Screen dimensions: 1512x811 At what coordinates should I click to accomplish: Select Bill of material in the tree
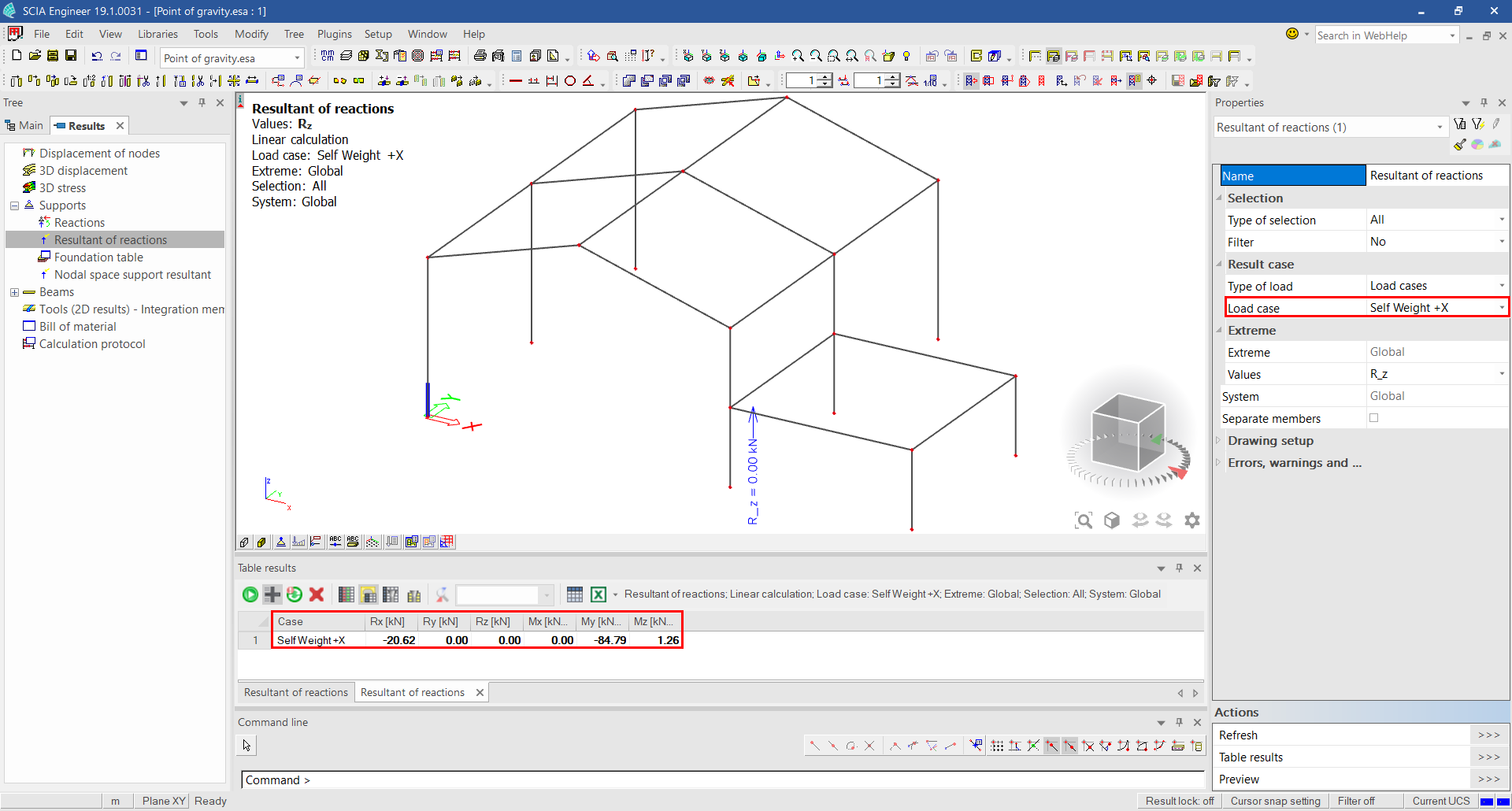tap(77, 327)
